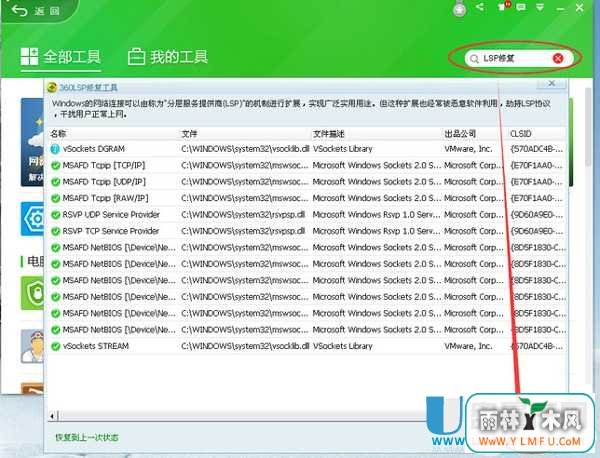
Task: Click VMware, Inc. in vSockets STREAM row
Action: click(468, 346)
